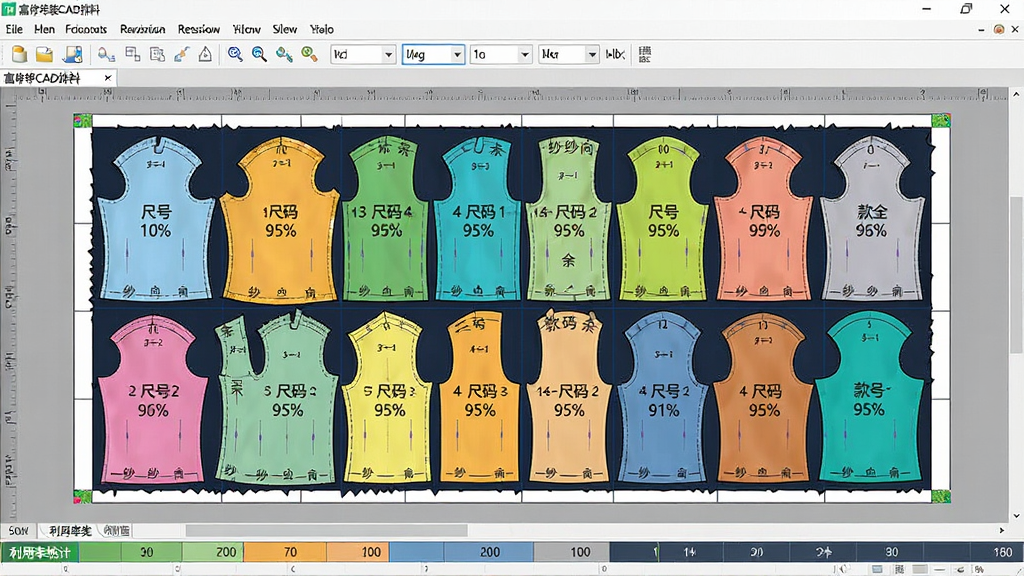Click the light green "200" legend swatch
The image size is (1024, 576).
(213, 552)
